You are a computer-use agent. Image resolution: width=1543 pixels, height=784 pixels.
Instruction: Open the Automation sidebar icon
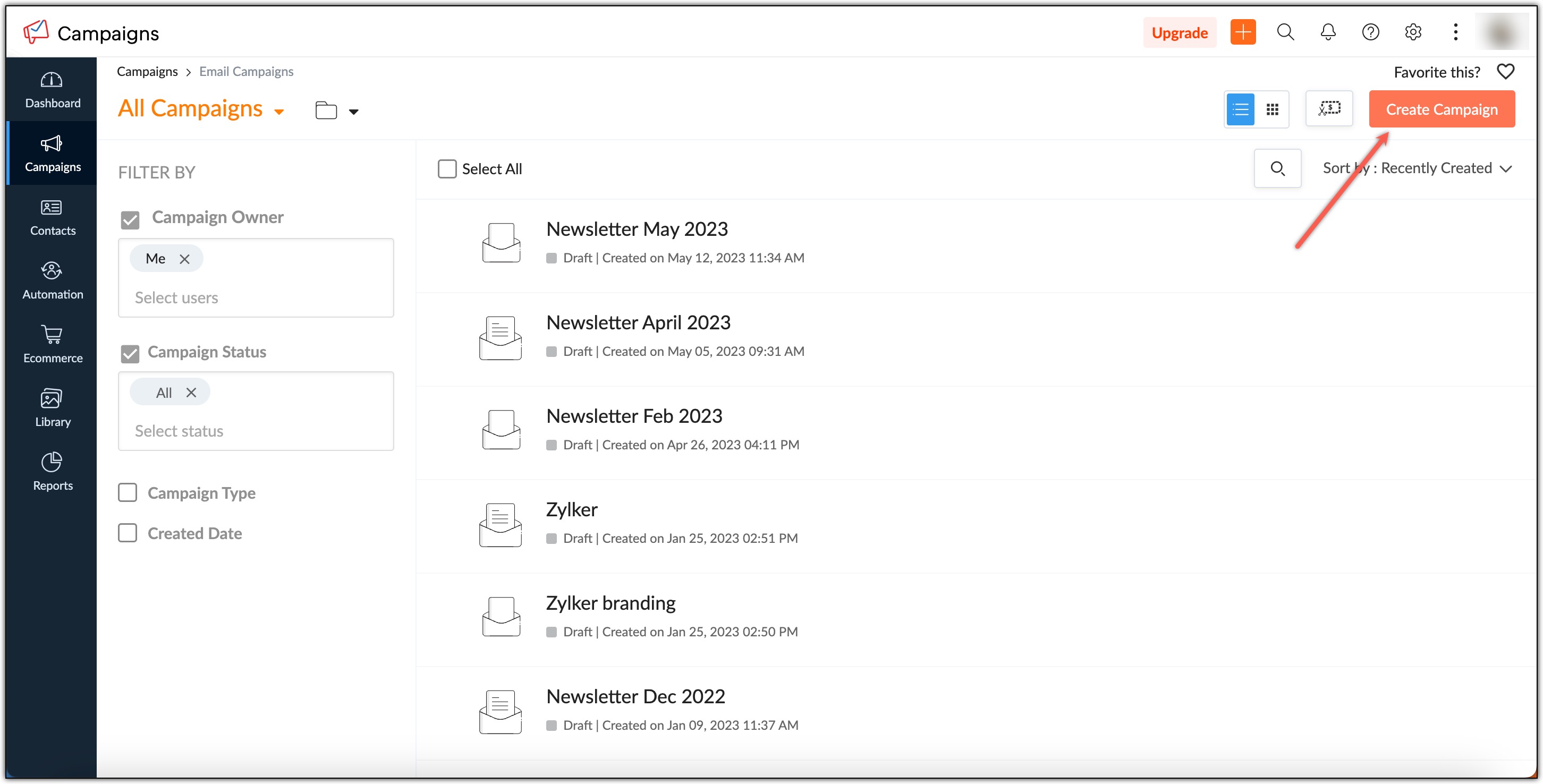click(52, 280)
